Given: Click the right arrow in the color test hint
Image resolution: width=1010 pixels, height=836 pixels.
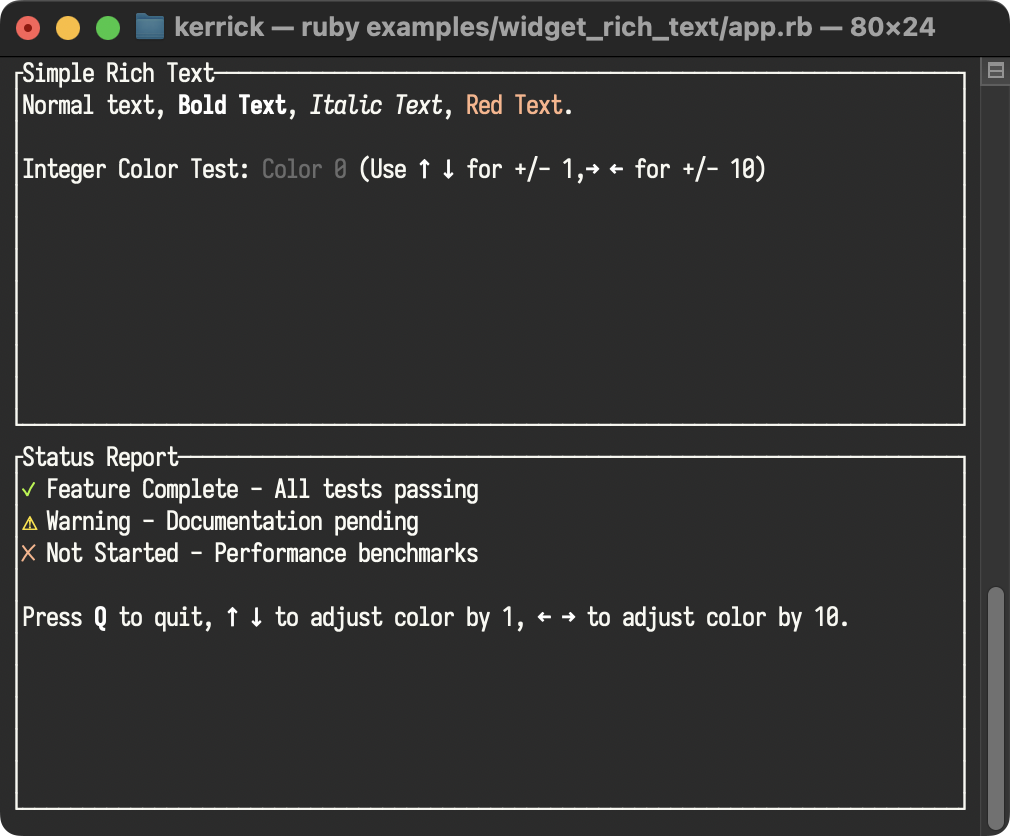Looking at the screenshot, I should pyautogui.click(x=592, y=169).
